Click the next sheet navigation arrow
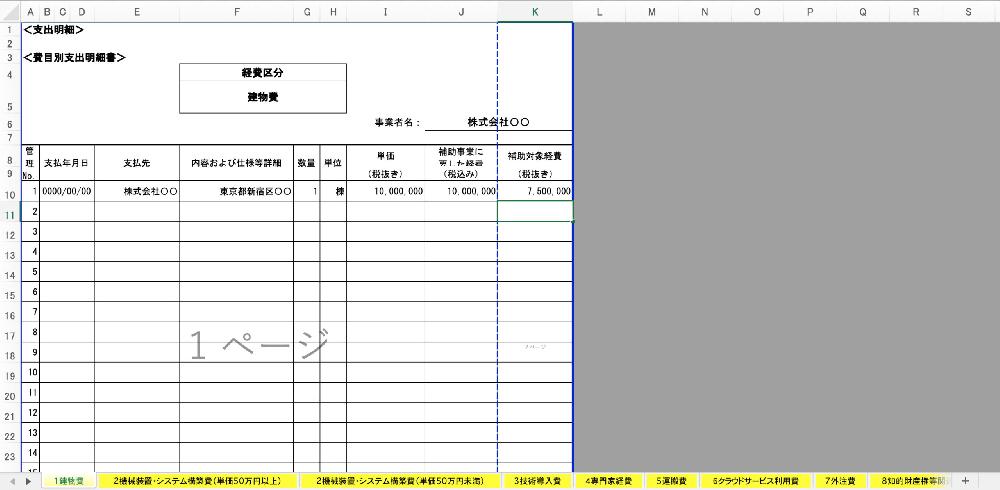This screenshot has height=490, width=1000. (x=28, y=480)
